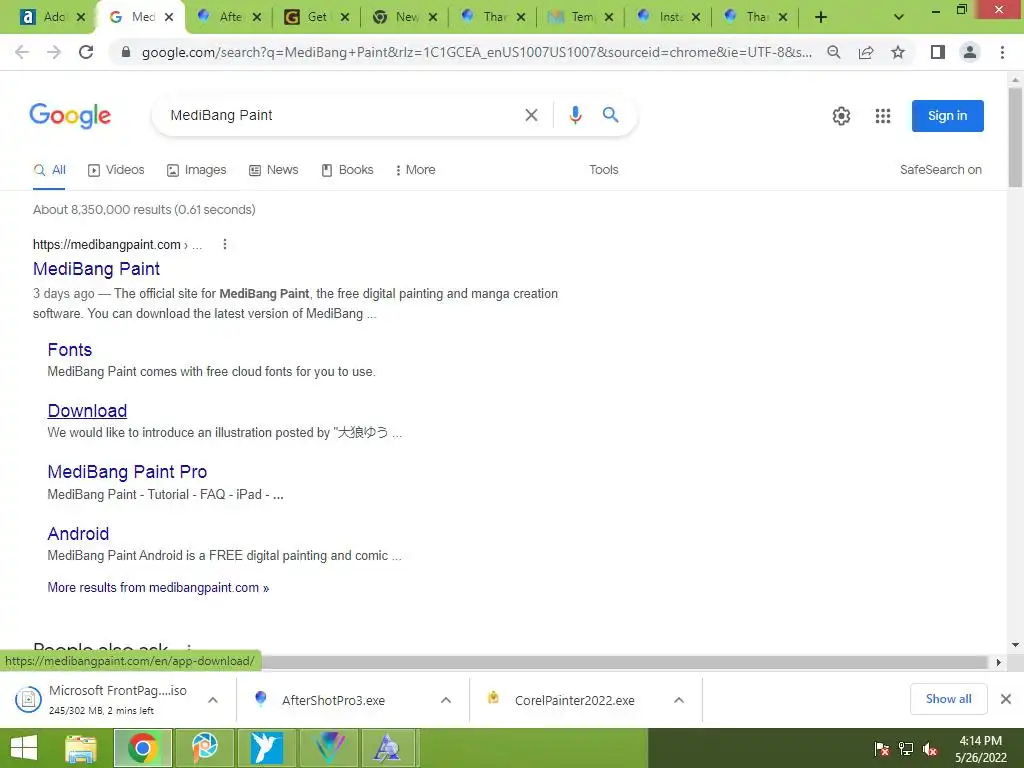Screen dimensions: 1024x768
Task: Click the SafeSearch on setting
Action: click(940, 170)
